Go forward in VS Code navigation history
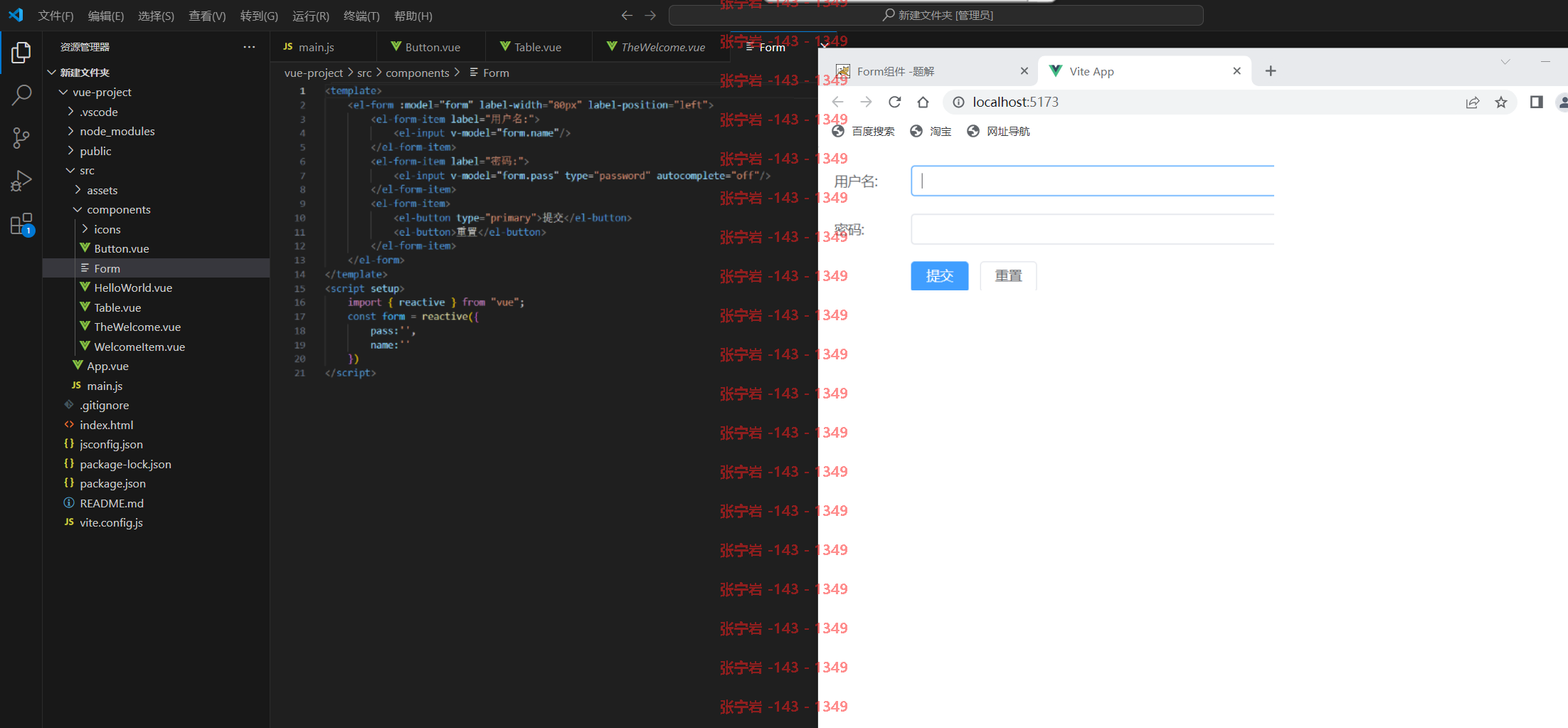 tap(650, 15)
